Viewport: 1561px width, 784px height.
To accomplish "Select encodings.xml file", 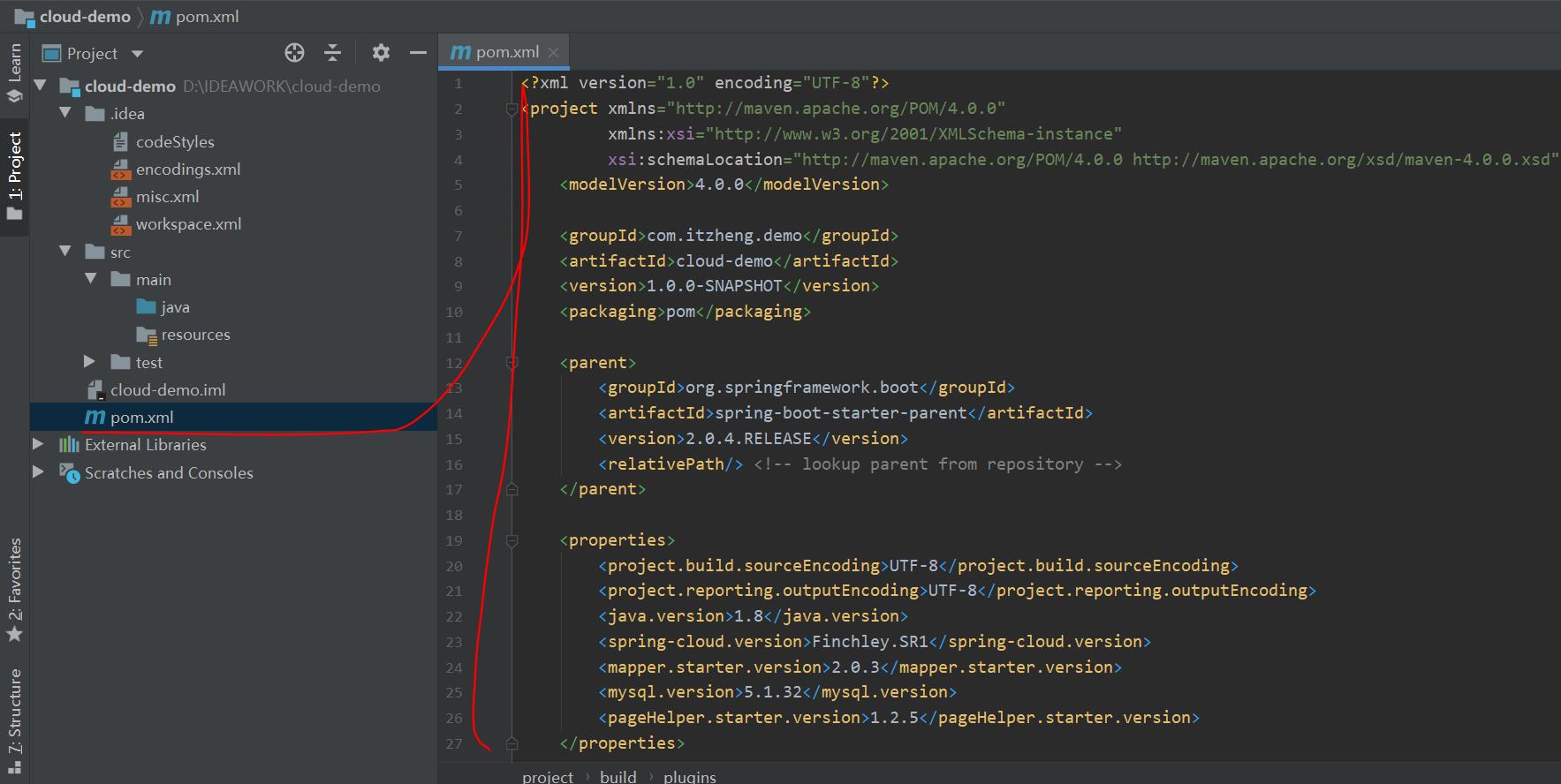I will 188,170.
